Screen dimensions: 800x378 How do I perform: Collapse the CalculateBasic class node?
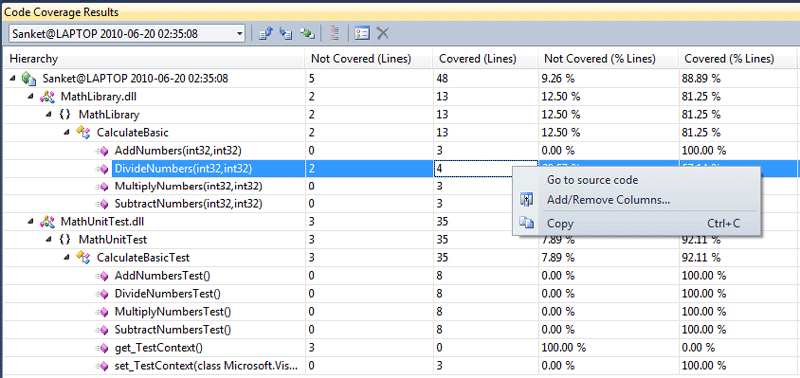coord(67,132)
